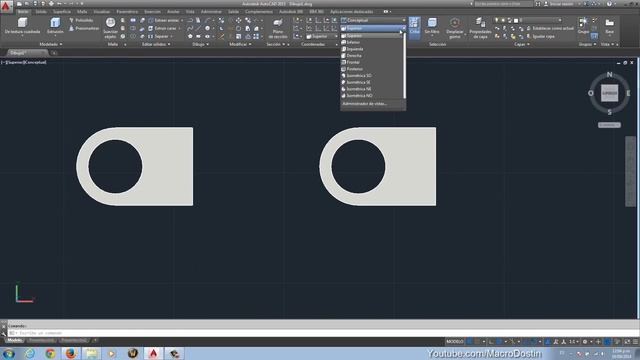Click the AutoCAD taskbar icon
The width and height of the screenshot is (640, 360).
click(153, 353)
